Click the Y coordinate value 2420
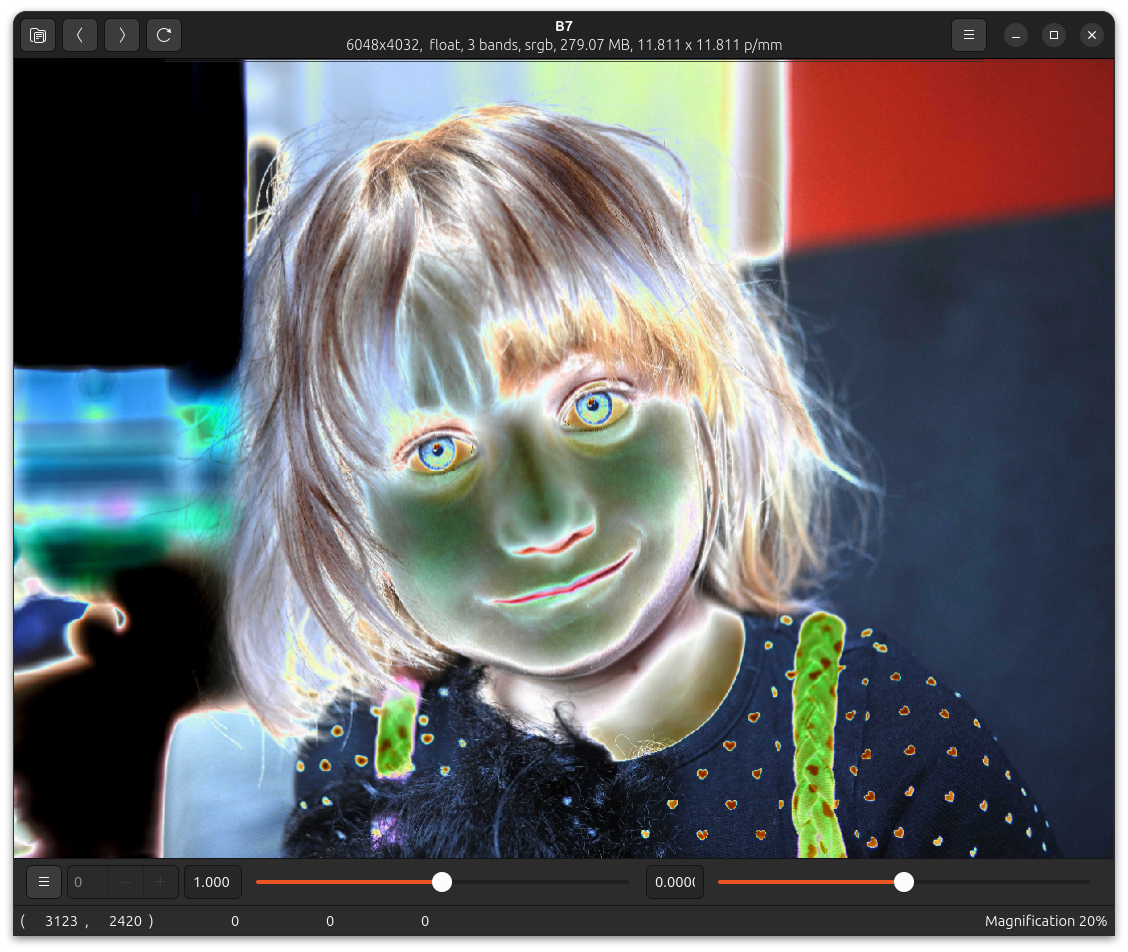The height and width of the screenshot is (952, 1128). (125, 921)
